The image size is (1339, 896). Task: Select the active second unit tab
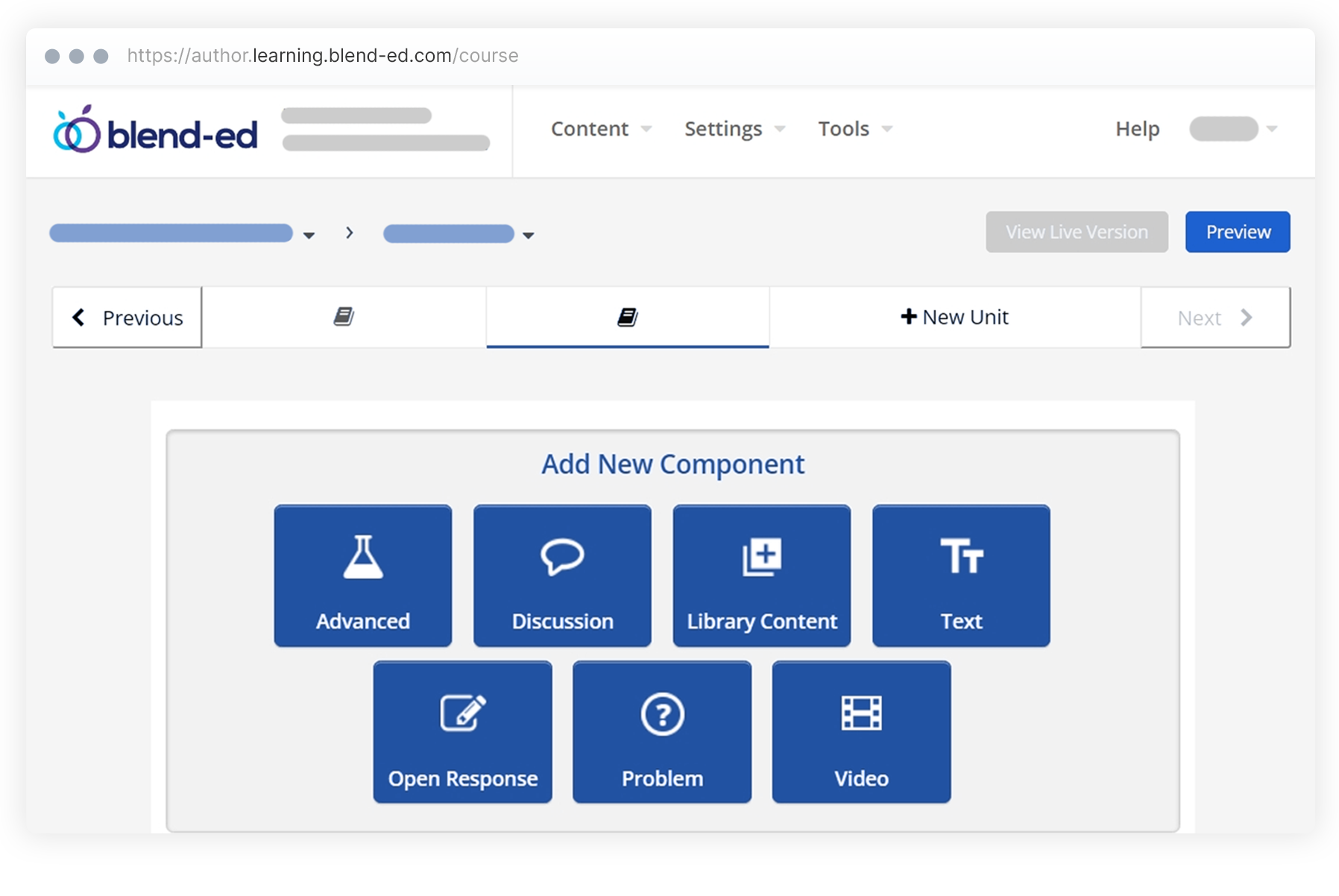(627, 318)
